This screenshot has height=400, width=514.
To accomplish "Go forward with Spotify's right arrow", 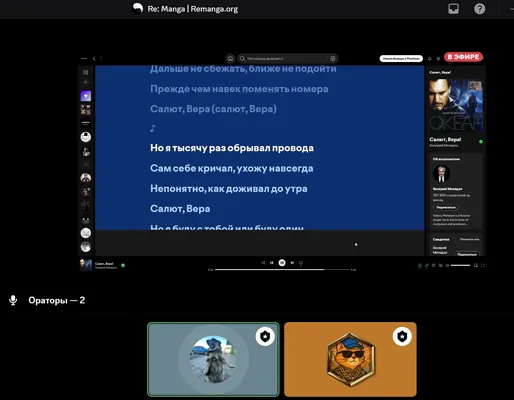I will pos(101,59).
